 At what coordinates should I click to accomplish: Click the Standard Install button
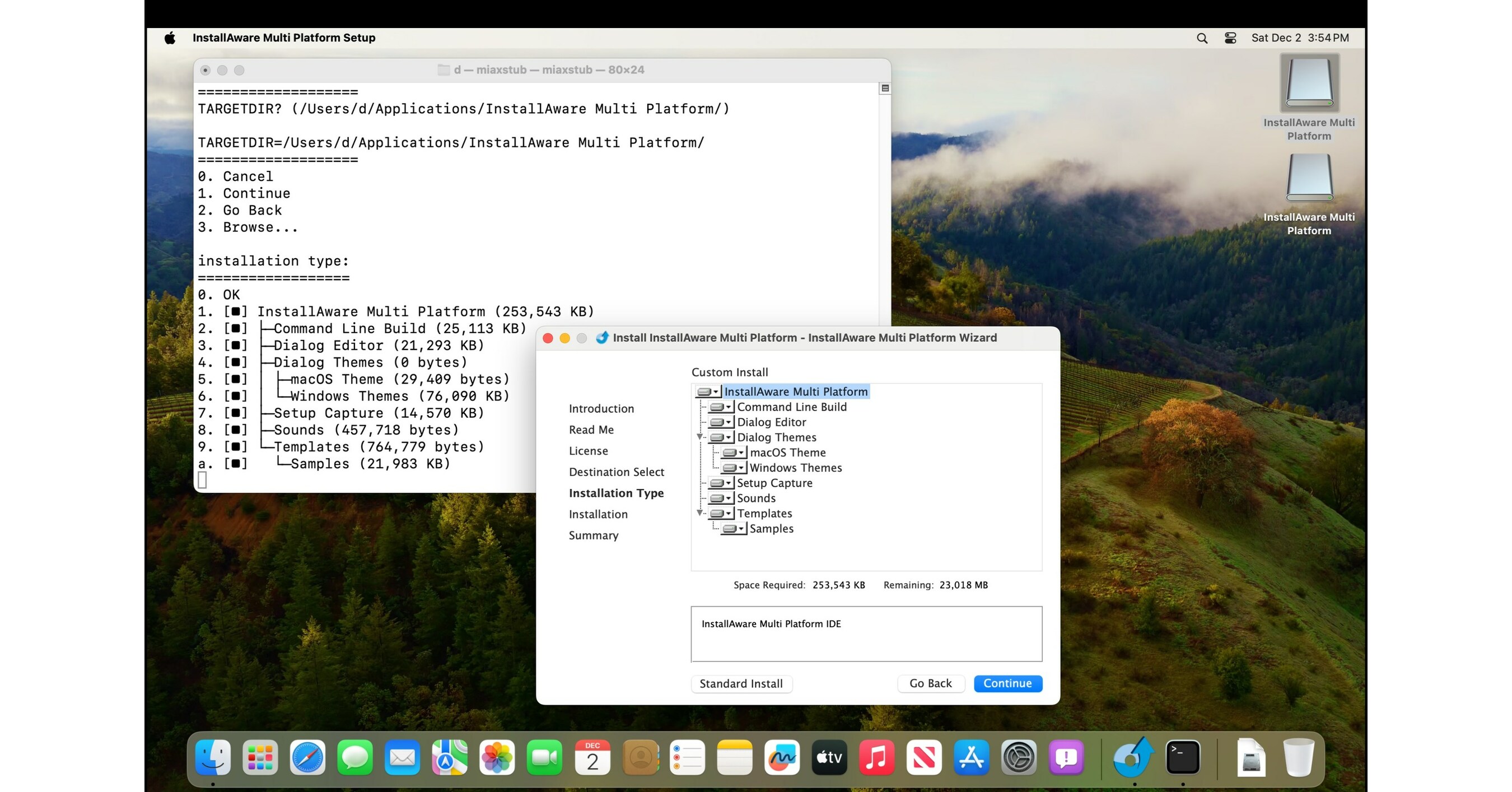click(x=741, y=683)
